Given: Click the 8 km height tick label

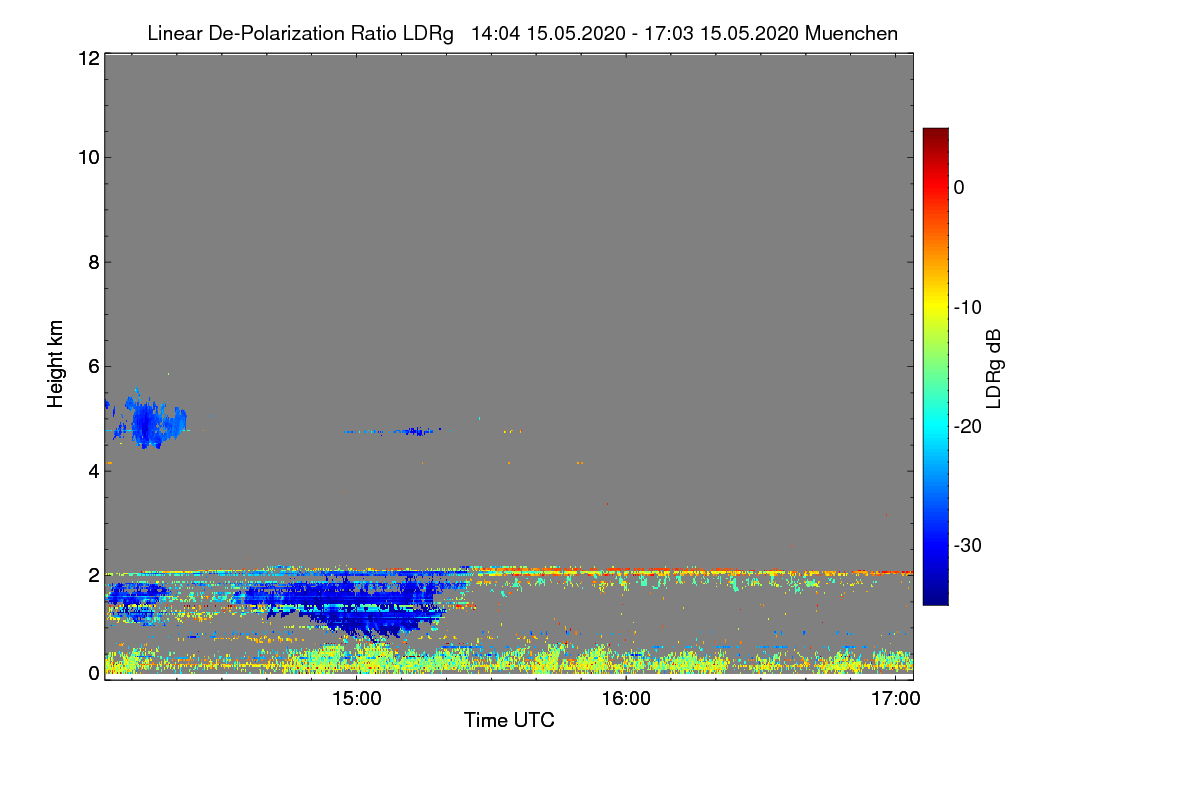Looking at the screenshot, I should pos(92,262).
